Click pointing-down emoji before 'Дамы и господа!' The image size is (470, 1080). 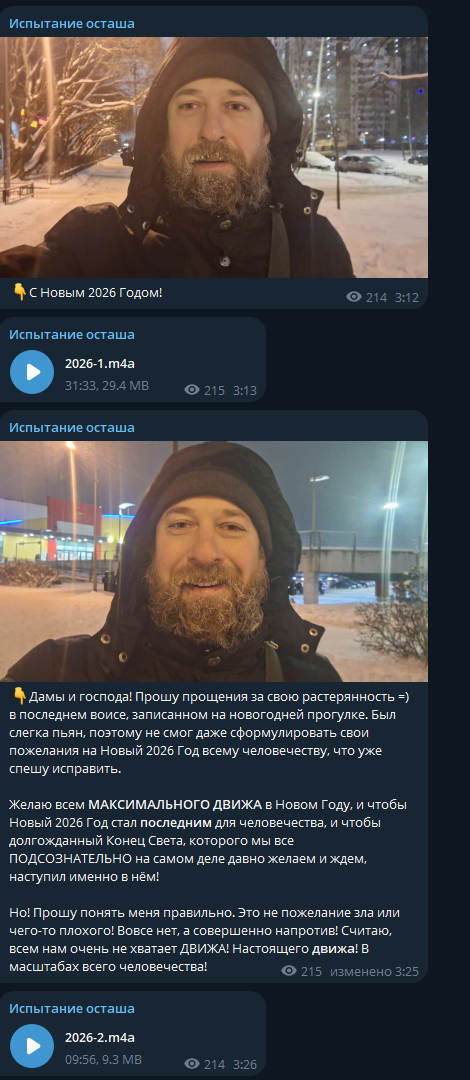20,696
